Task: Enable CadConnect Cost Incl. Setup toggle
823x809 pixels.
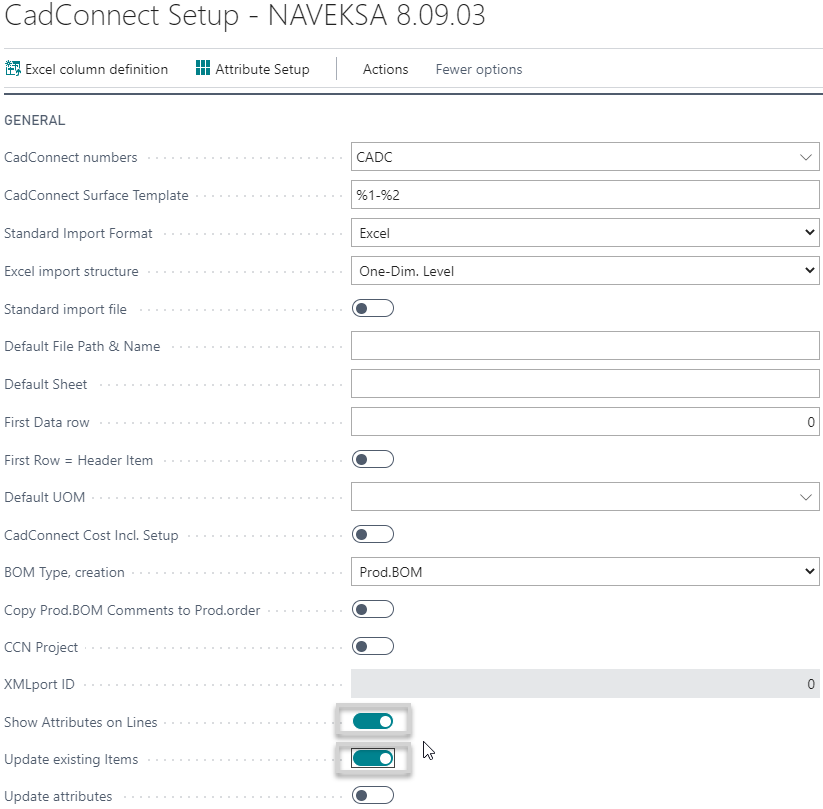Action: [373, 534]
